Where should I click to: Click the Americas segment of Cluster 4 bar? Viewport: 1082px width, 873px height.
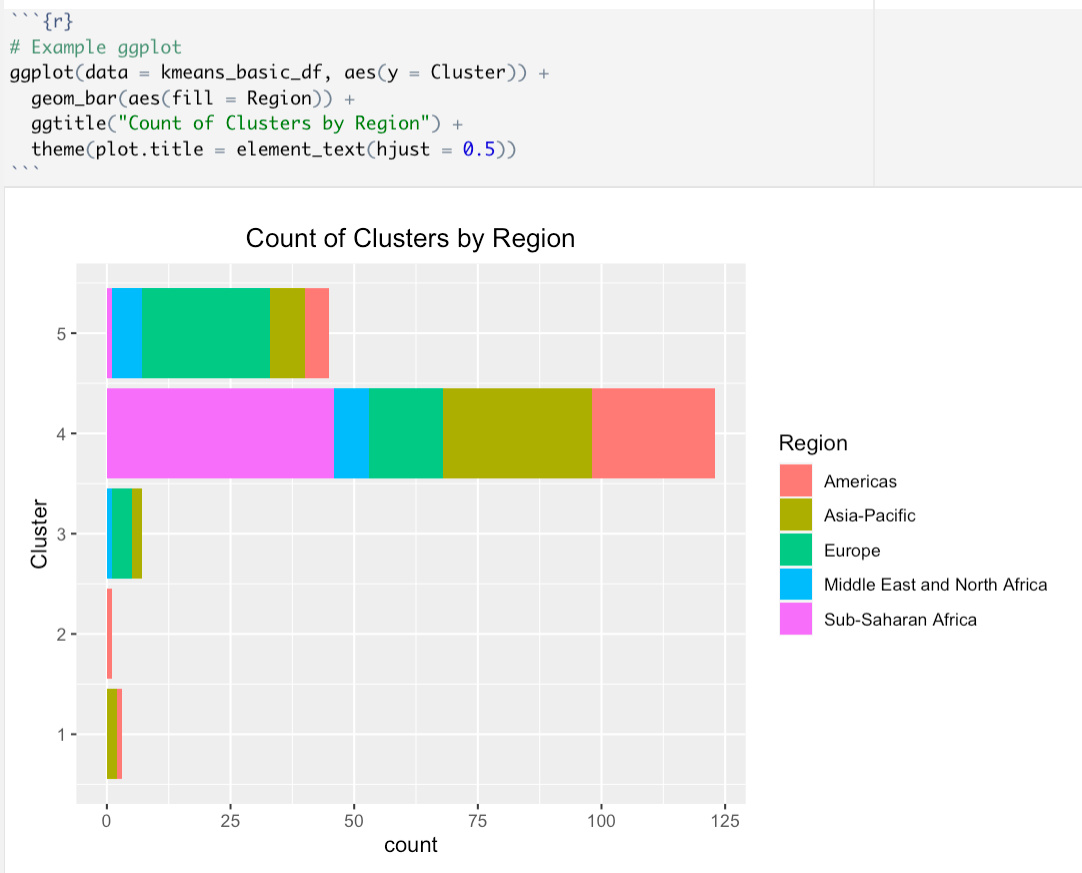click(x=653, y=434)
